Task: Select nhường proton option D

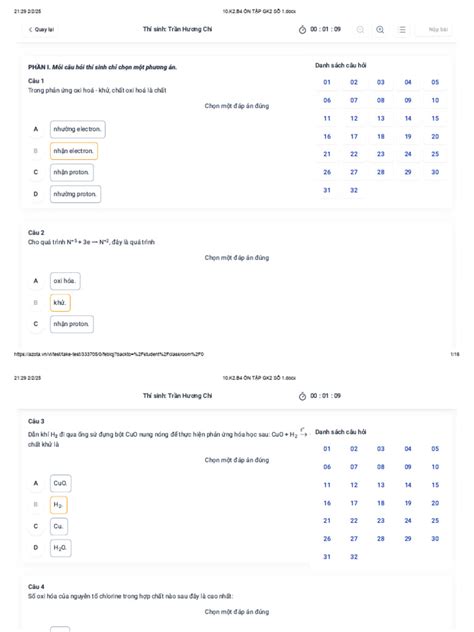Action: pyautogui.click(x=75, y=194)
